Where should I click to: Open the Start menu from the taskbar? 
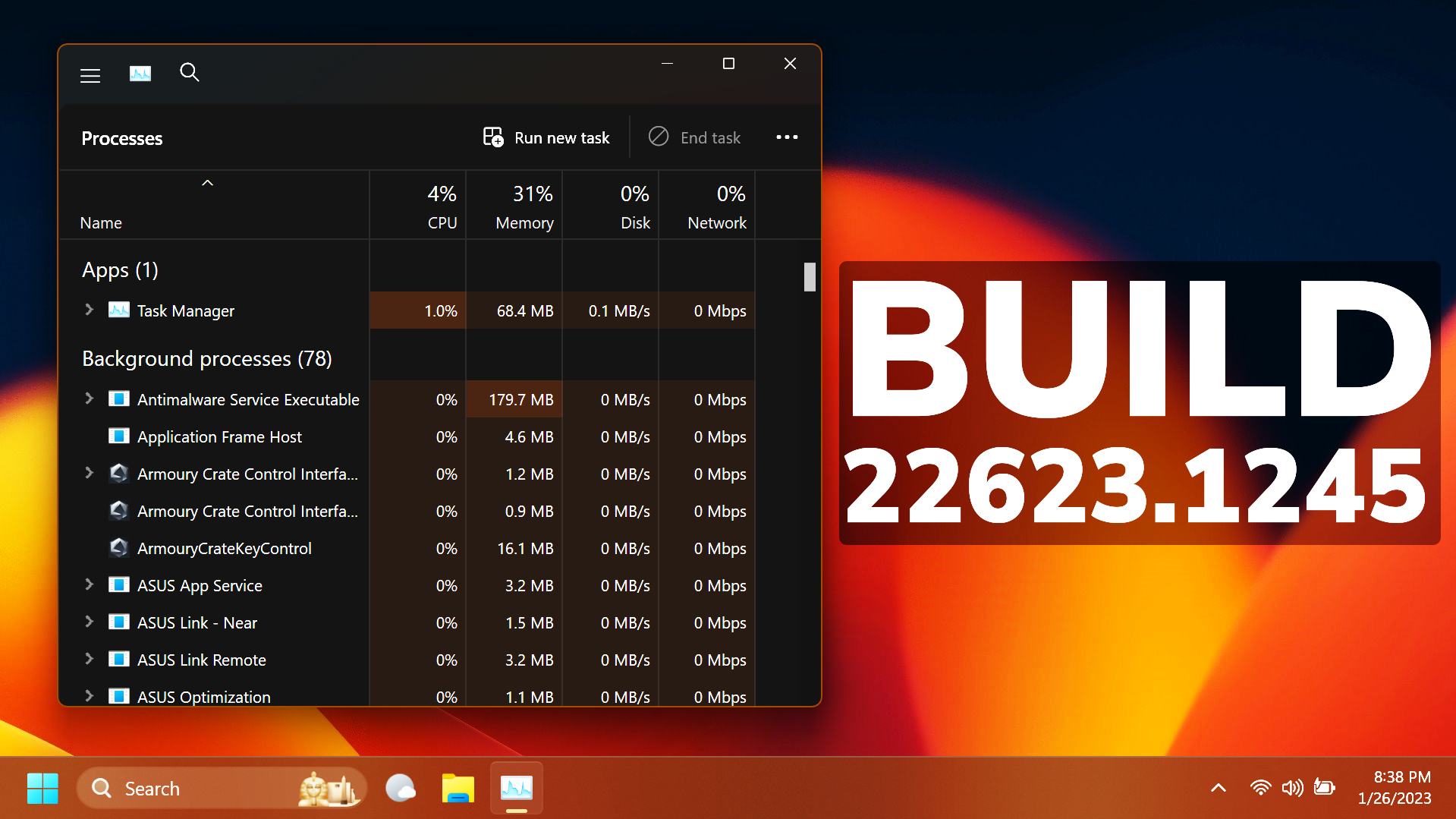(42, 788)
